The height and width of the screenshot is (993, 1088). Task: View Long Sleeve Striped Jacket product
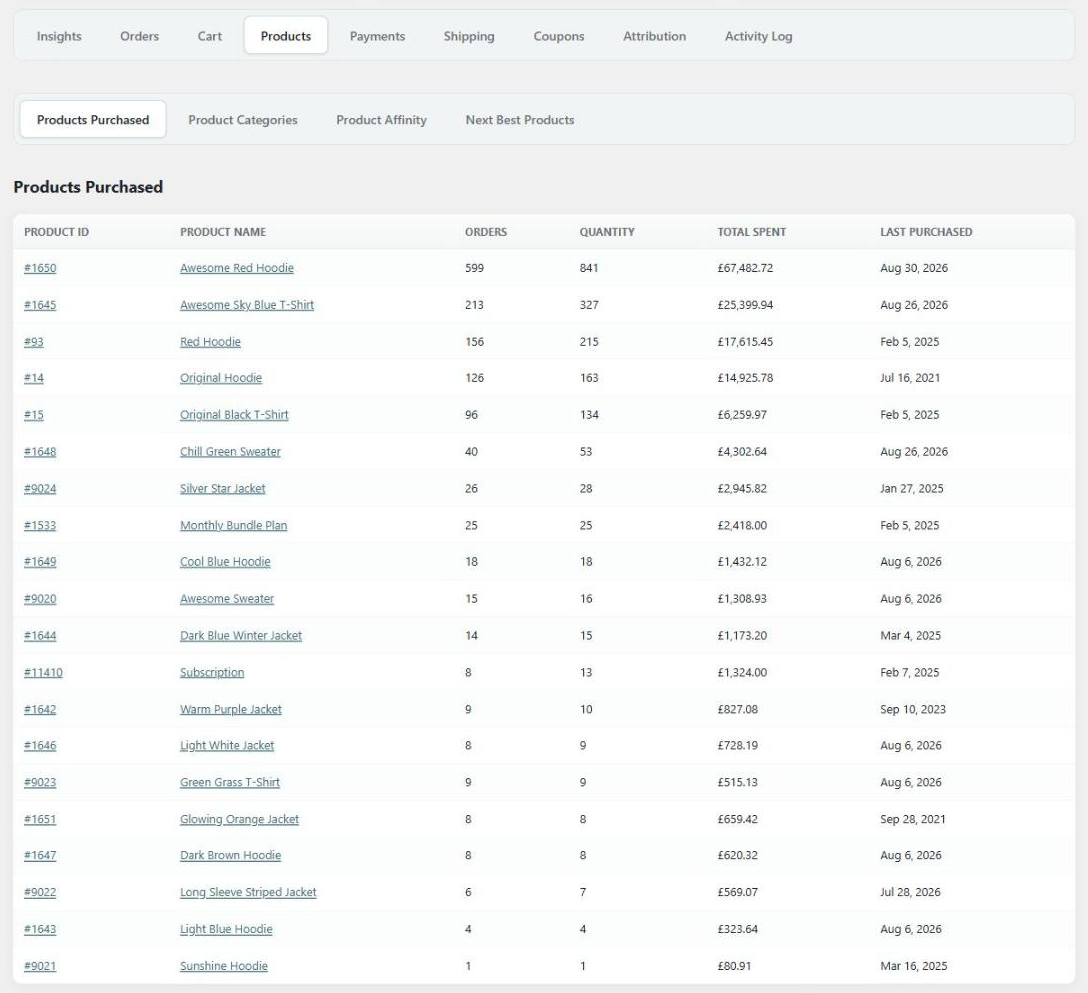point(248,892)
